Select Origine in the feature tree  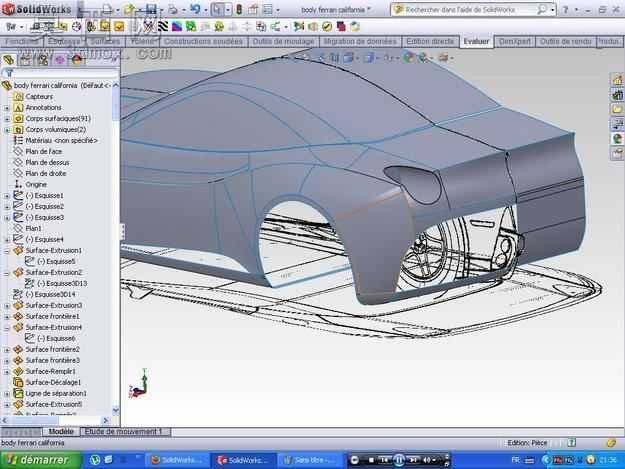pos(36,184)
